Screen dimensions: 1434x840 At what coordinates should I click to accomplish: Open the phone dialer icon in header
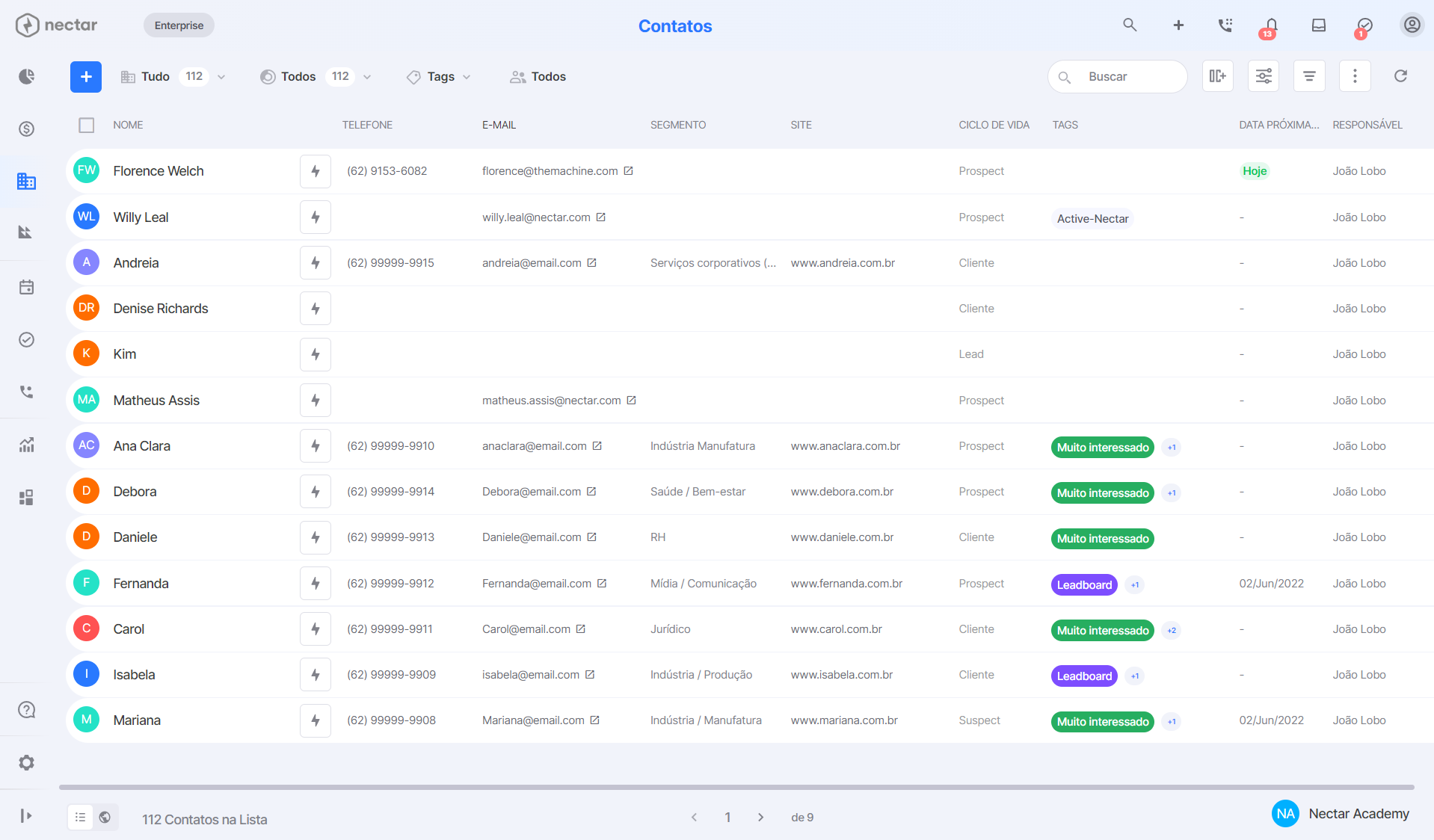[x=1225, y=25]
